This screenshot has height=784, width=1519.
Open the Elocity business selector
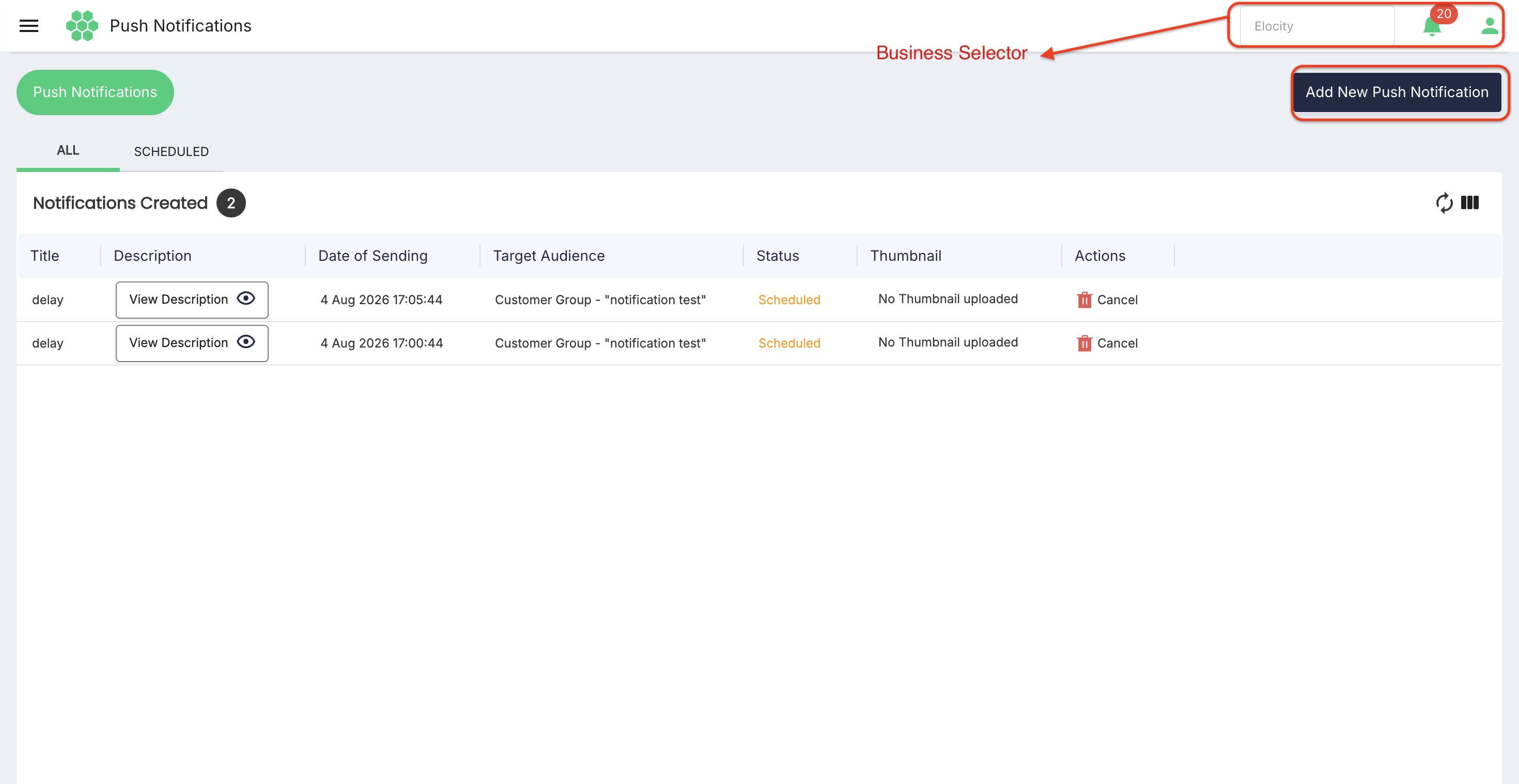[1317, 26]
